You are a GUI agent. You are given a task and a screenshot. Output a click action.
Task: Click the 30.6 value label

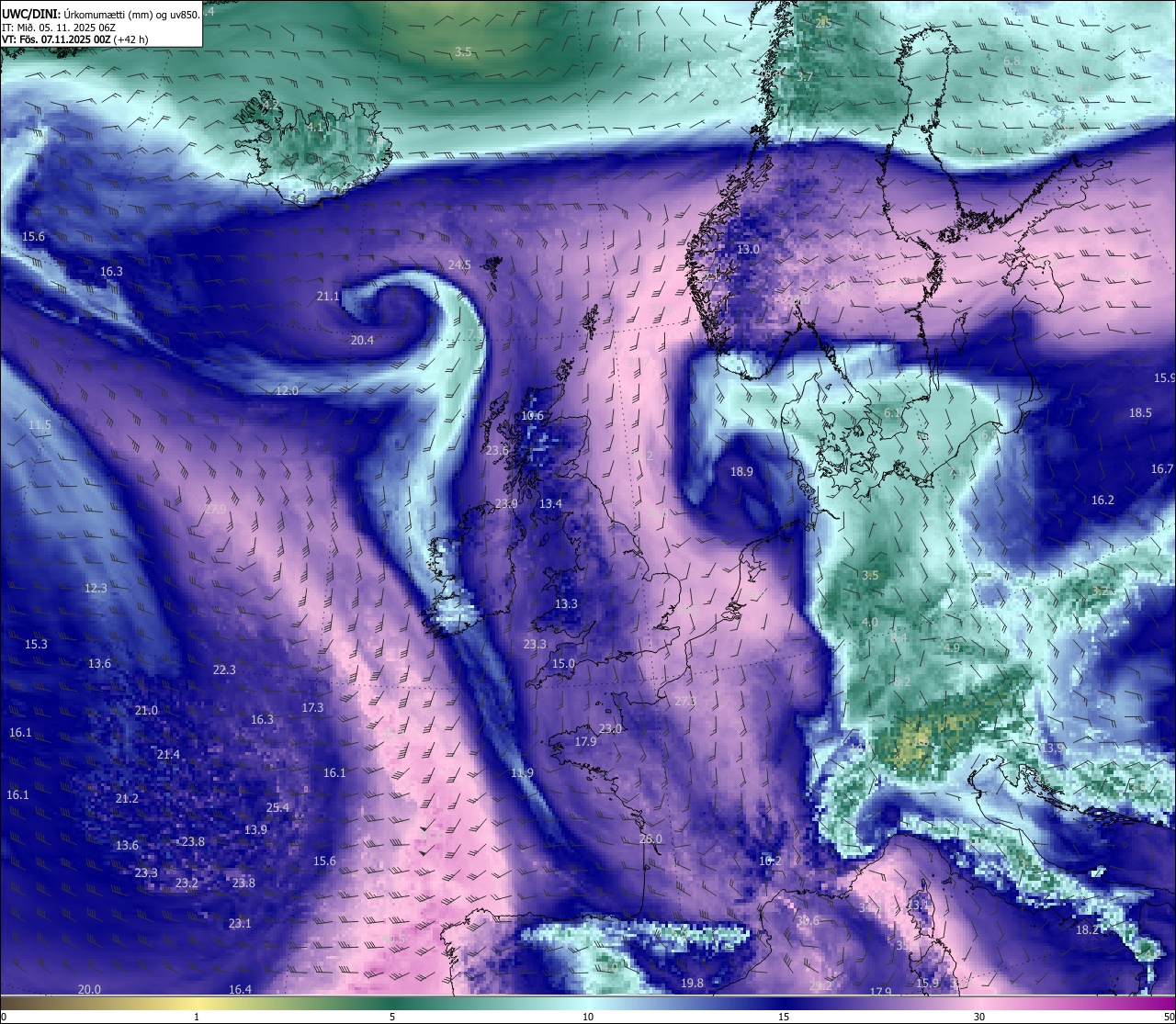(808, 920)
